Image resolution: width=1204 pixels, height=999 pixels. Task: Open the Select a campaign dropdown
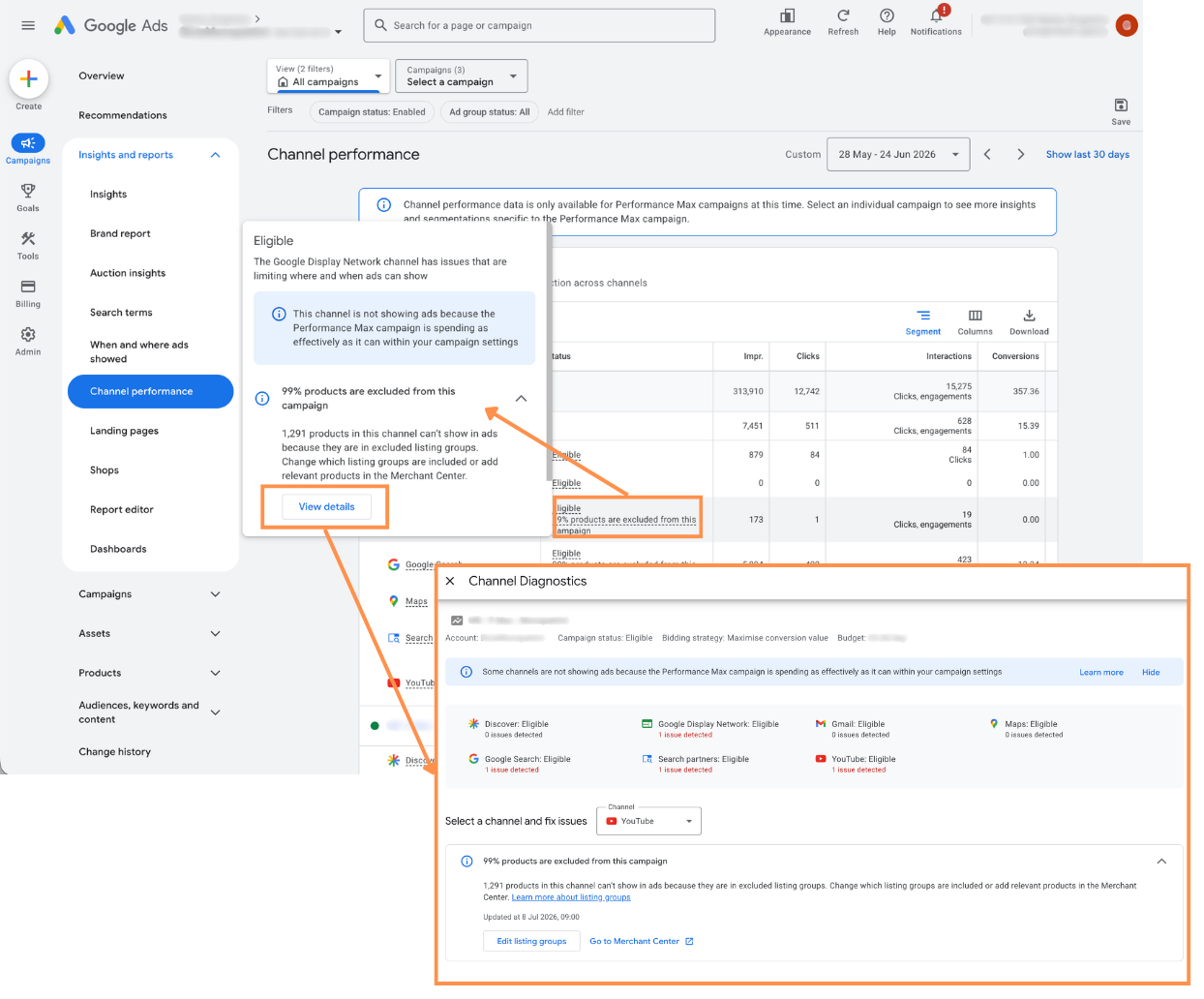click(x=461, y=76)
